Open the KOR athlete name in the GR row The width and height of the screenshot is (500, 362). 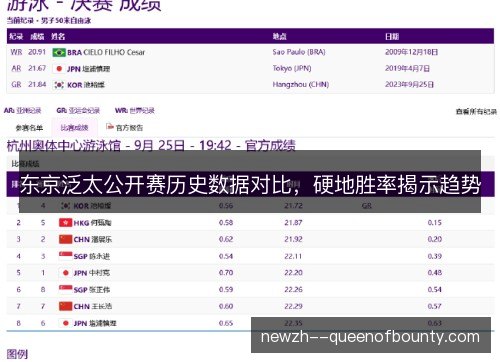(86, 85)
